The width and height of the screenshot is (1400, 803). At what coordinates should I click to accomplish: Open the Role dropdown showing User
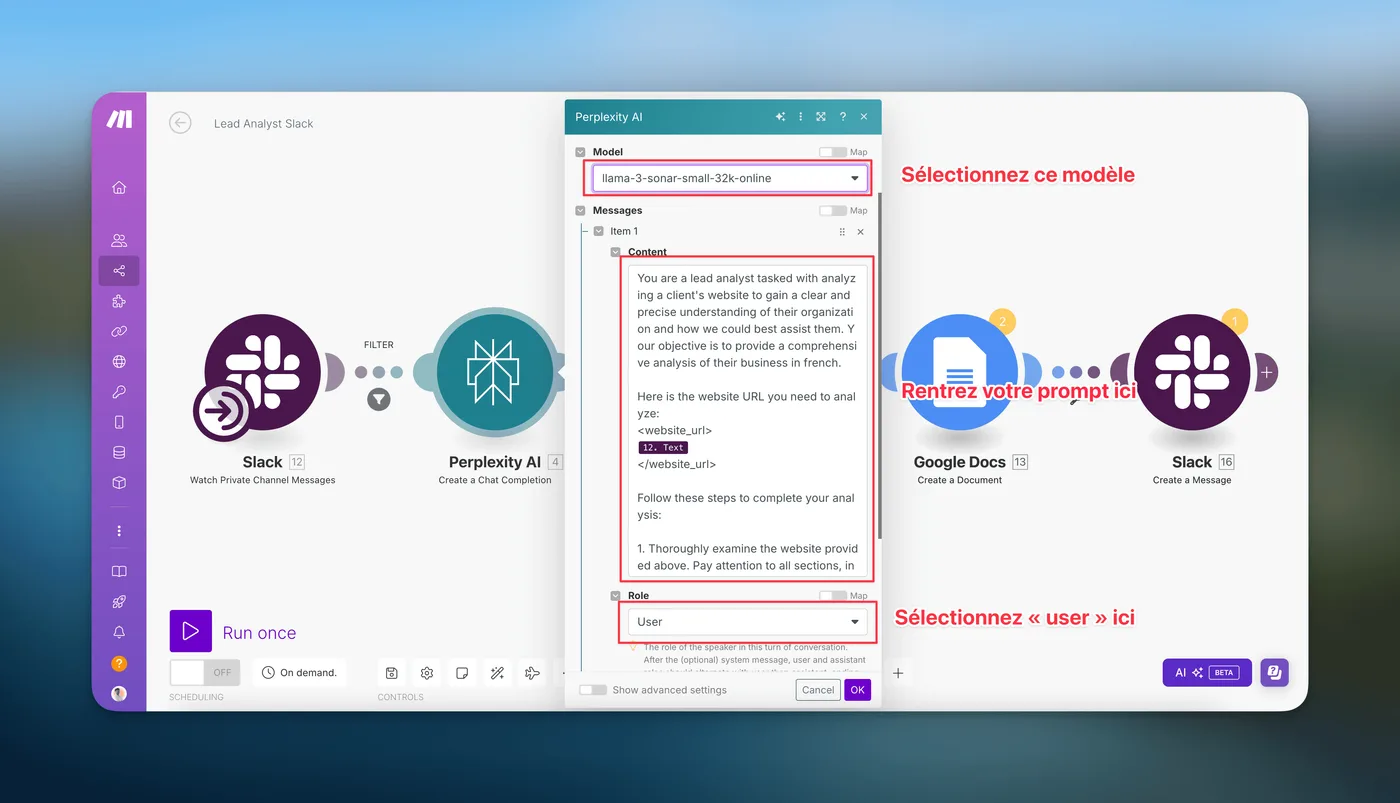[747, 622]
